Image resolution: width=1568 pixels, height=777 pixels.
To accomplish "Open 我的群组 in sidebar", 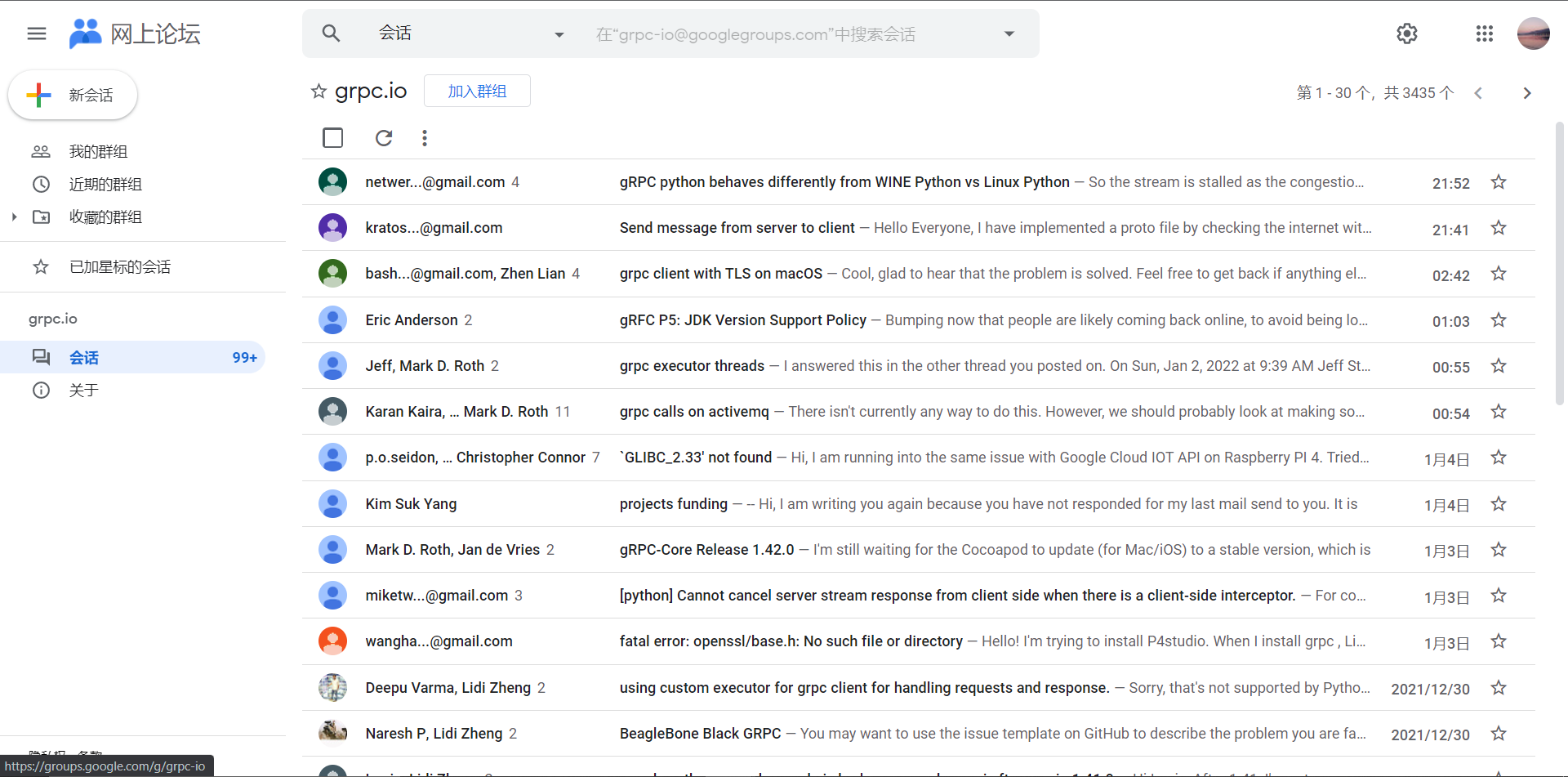I will click(98, 151).
